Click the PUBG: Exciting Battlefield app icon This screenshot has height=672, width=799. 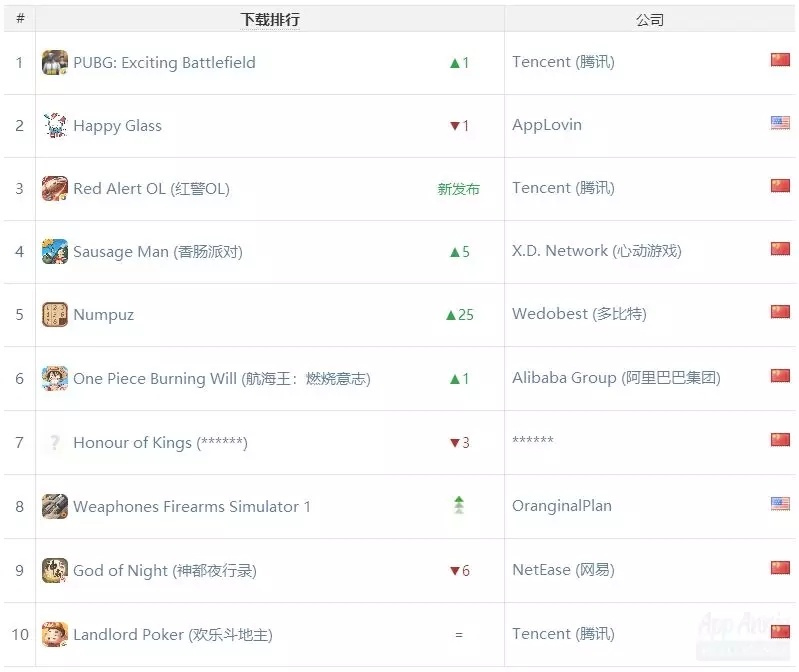[x=55, y=62]
